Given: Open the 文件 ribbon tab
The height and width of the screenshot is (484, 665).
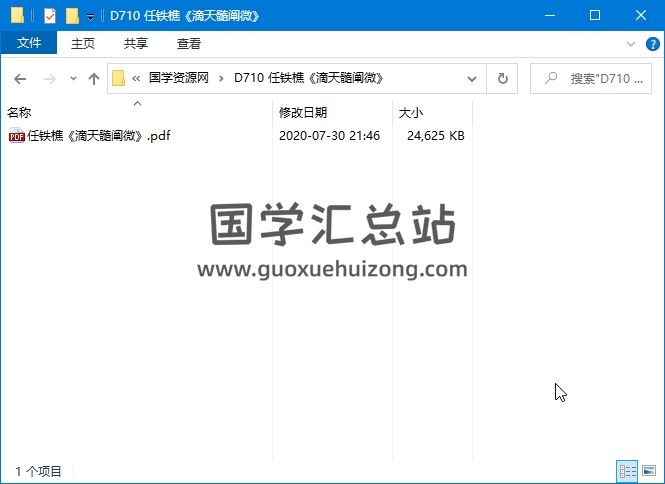Looking at the screenshot, I should (29, 43).
